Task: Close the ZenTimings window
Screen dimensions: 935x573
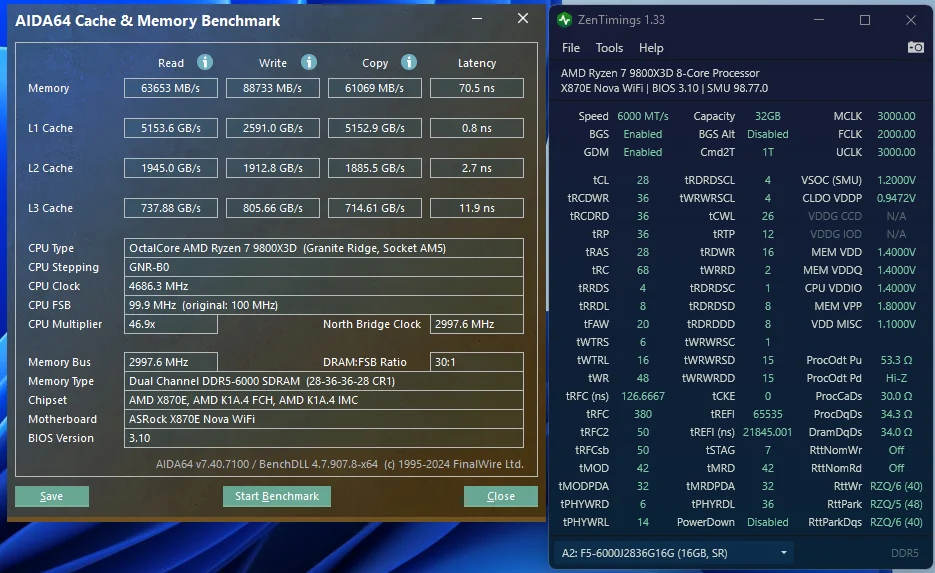Action: [x=911, y=20]
